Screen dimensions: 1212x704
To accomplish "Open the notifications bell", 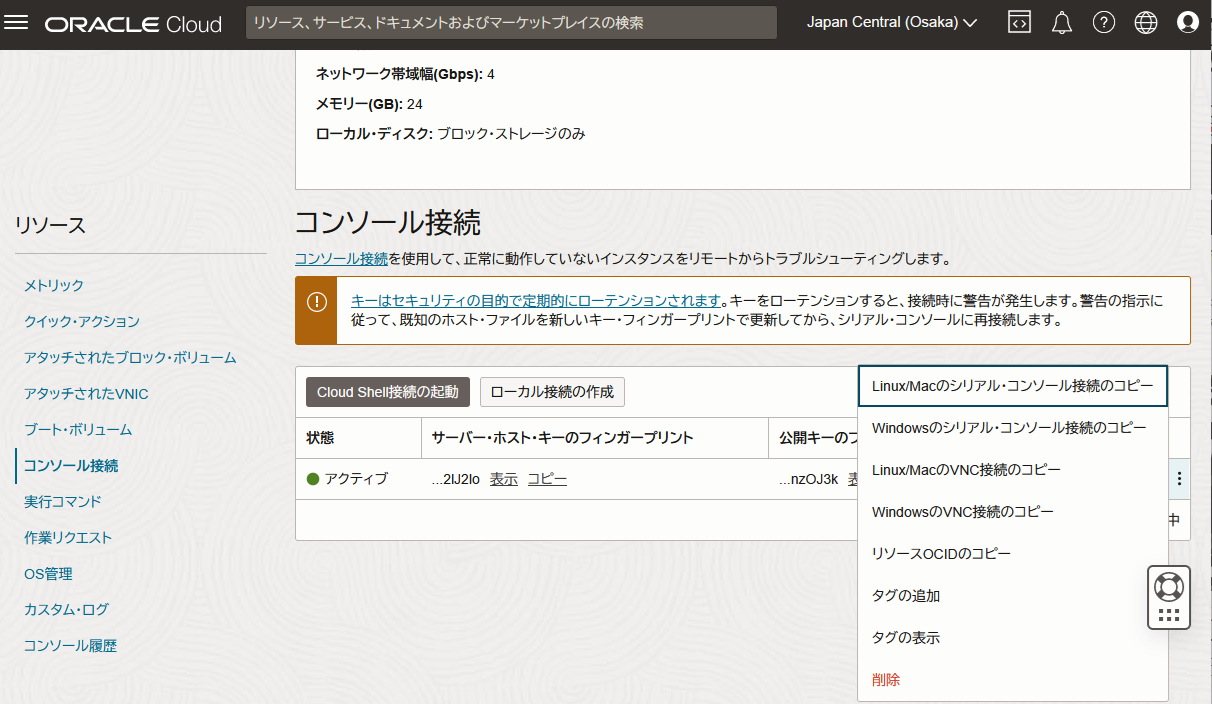I will [x=1062, y=23].
